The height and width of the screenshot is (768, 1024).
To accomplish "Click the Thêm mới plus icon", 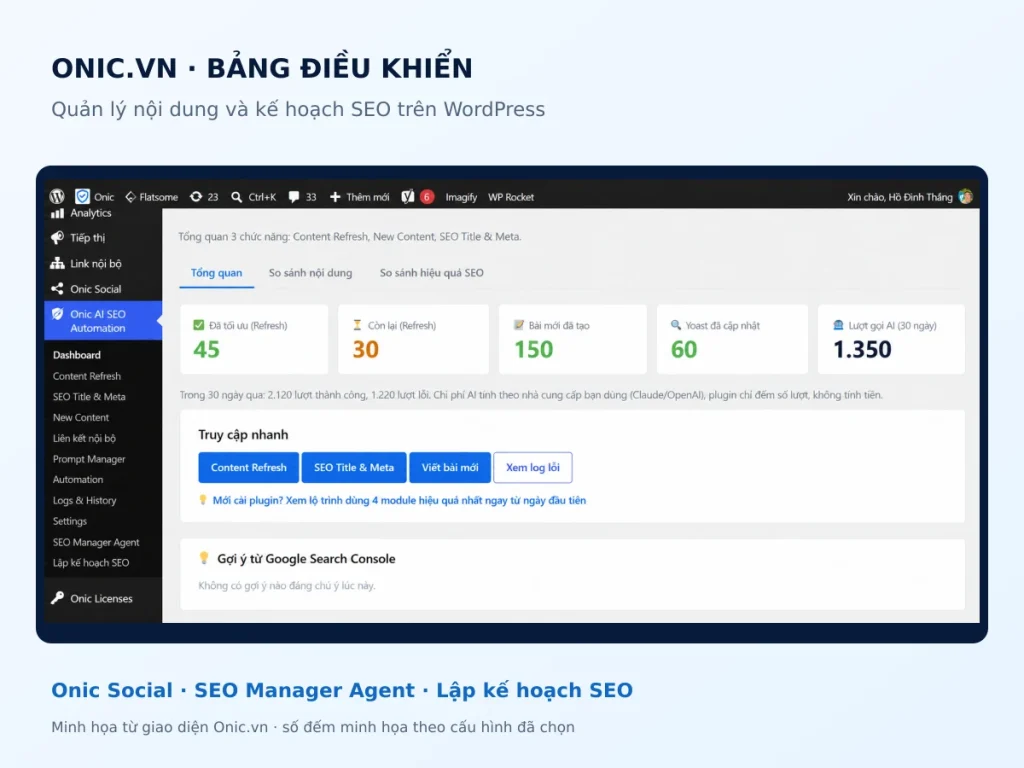I will [x=335, y=197].
